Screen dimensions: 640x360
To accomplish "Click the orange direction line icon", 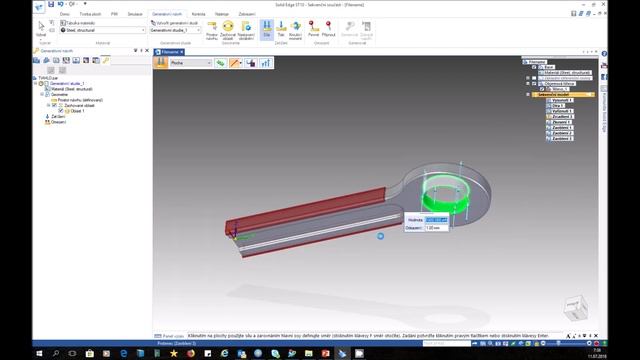I will point(234,63).
